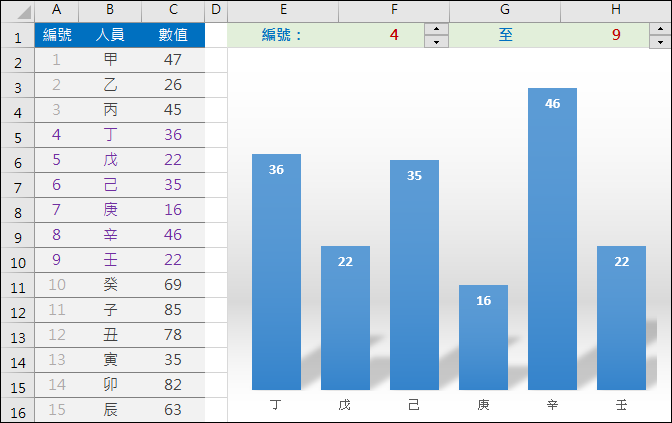Select column A header
The image size is (672, 423).
tap(56, 11)
